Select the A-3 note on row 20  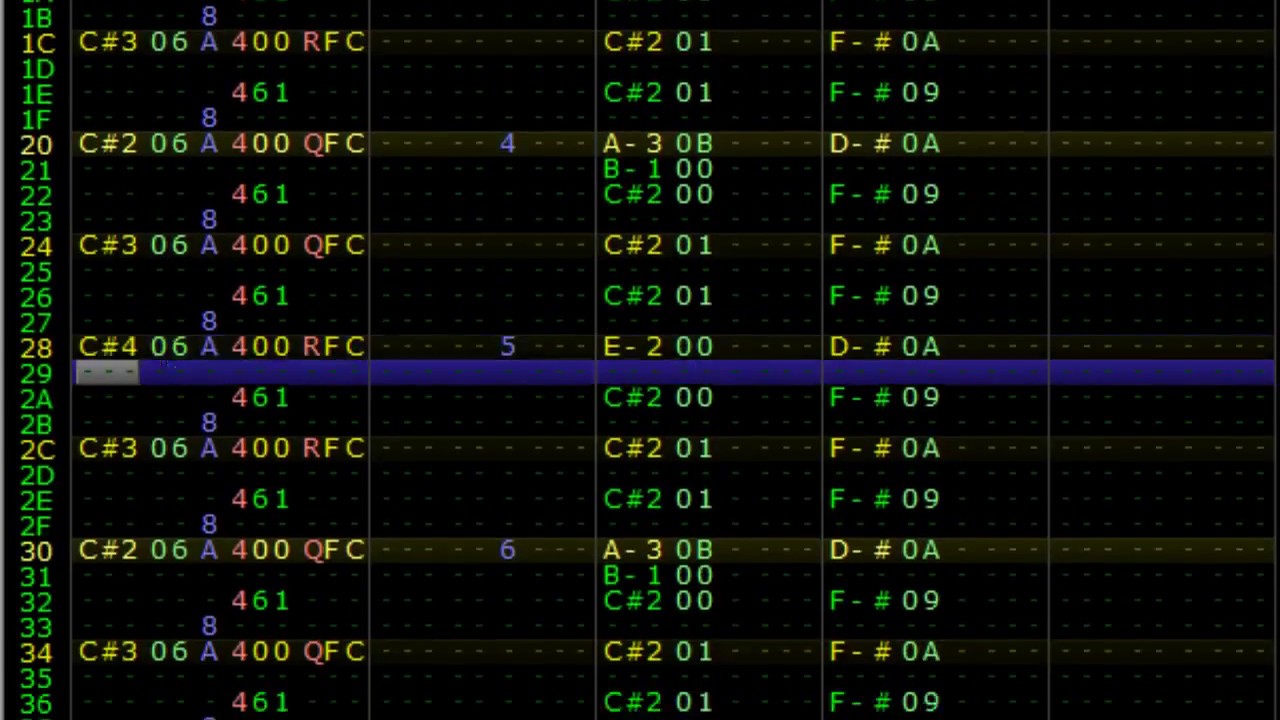[x=632, y=144]
